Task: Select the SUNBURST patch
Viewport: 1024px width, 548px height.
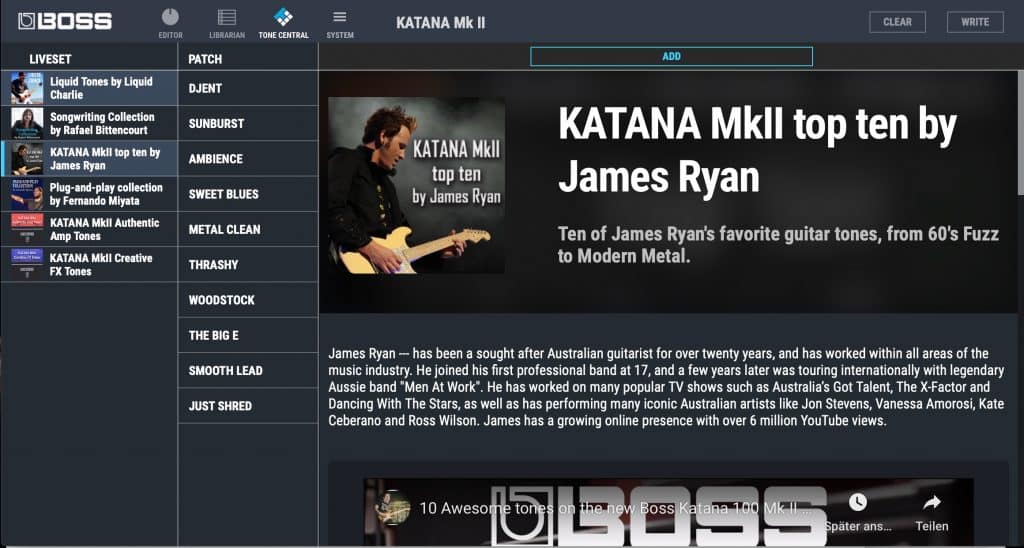Action: pos(248,123)
